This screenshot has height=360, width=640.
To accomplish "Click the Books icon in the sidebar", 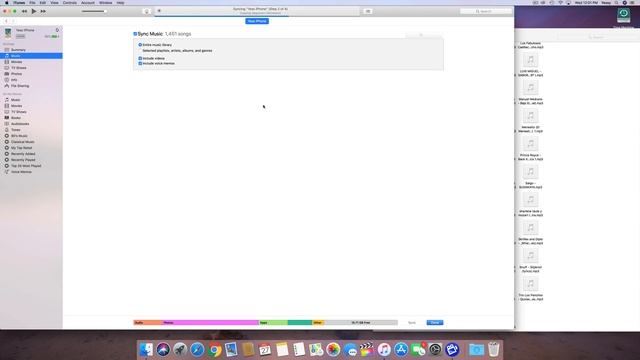I will point(7,118).
